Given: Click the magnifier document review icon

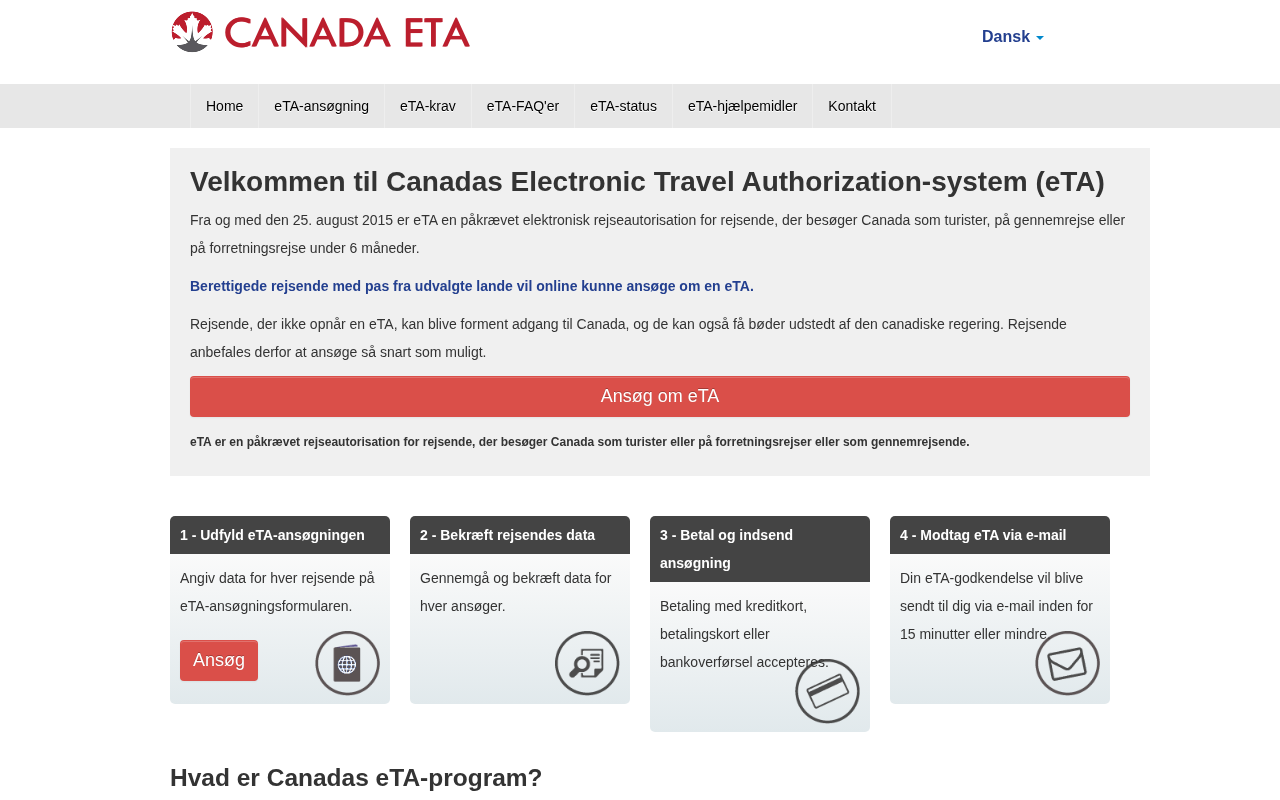Looking at the screenshot, I should [x=587, y=663].
